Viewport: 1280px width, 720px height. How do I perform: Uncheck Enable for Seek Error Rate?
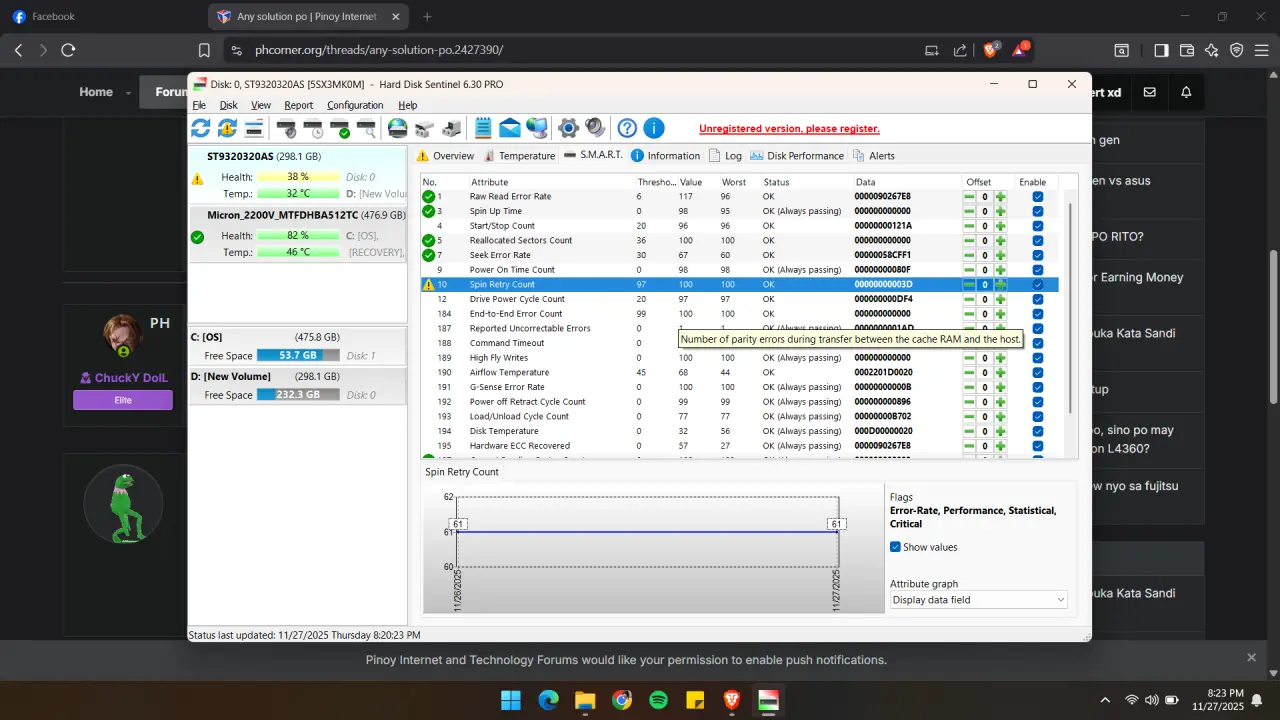[x=1038, y=255]
